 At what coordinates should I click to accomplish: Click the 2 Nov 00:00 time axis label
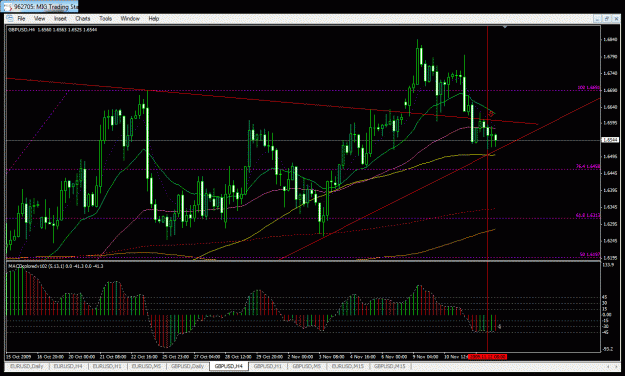pos(300,357)
